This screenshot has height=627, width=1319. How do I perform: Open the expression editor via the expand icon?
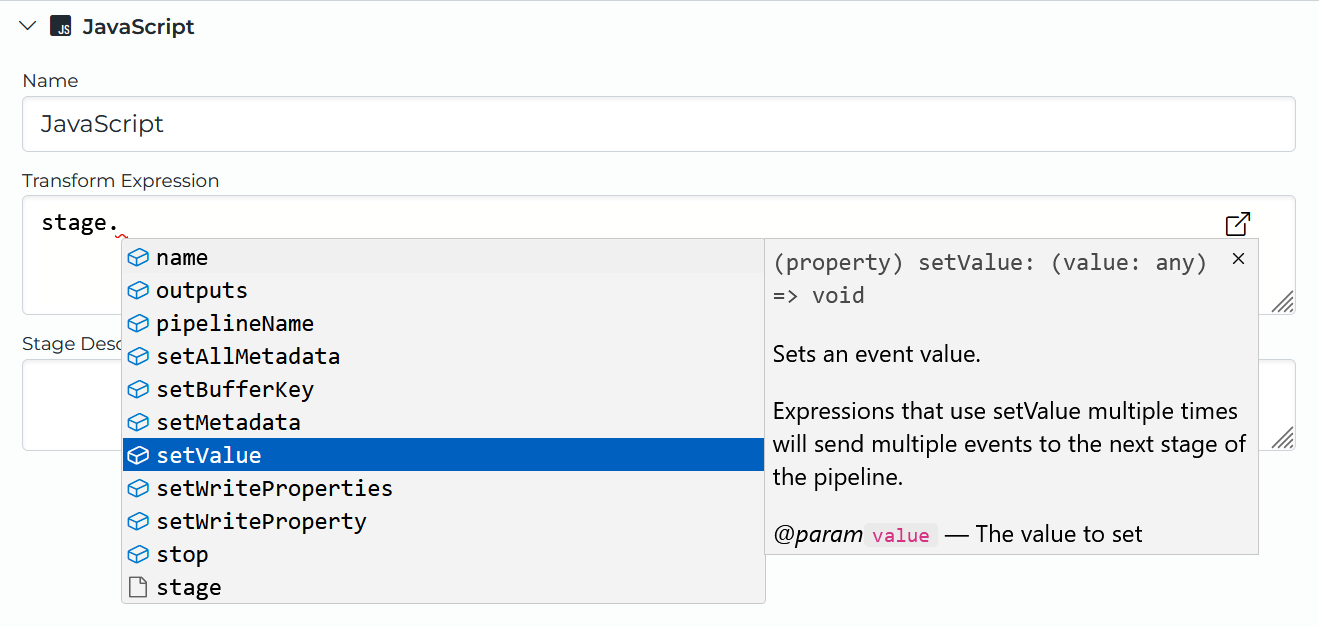point(1238,224)
